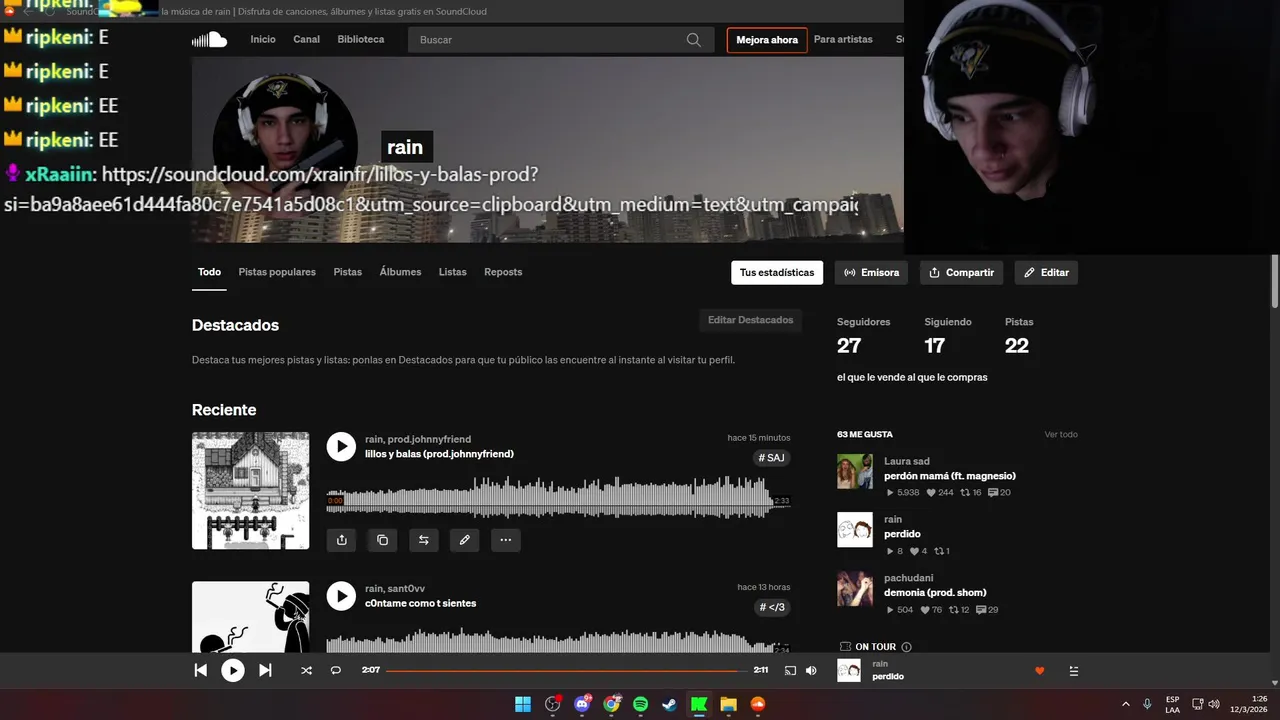
Task: Skip to previous track in player bar
Action: (200, 670)
